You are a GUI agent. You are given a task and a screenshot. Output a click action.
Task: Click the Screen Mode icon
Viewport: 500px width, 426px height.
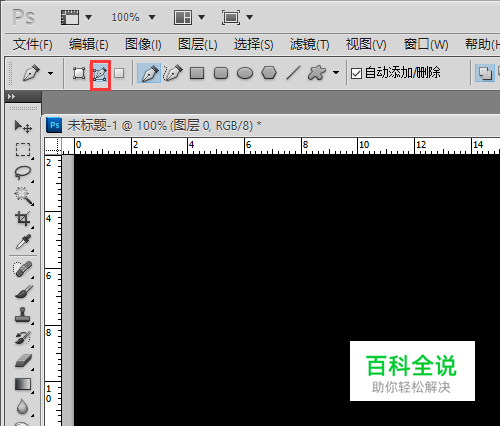point(231,17)
